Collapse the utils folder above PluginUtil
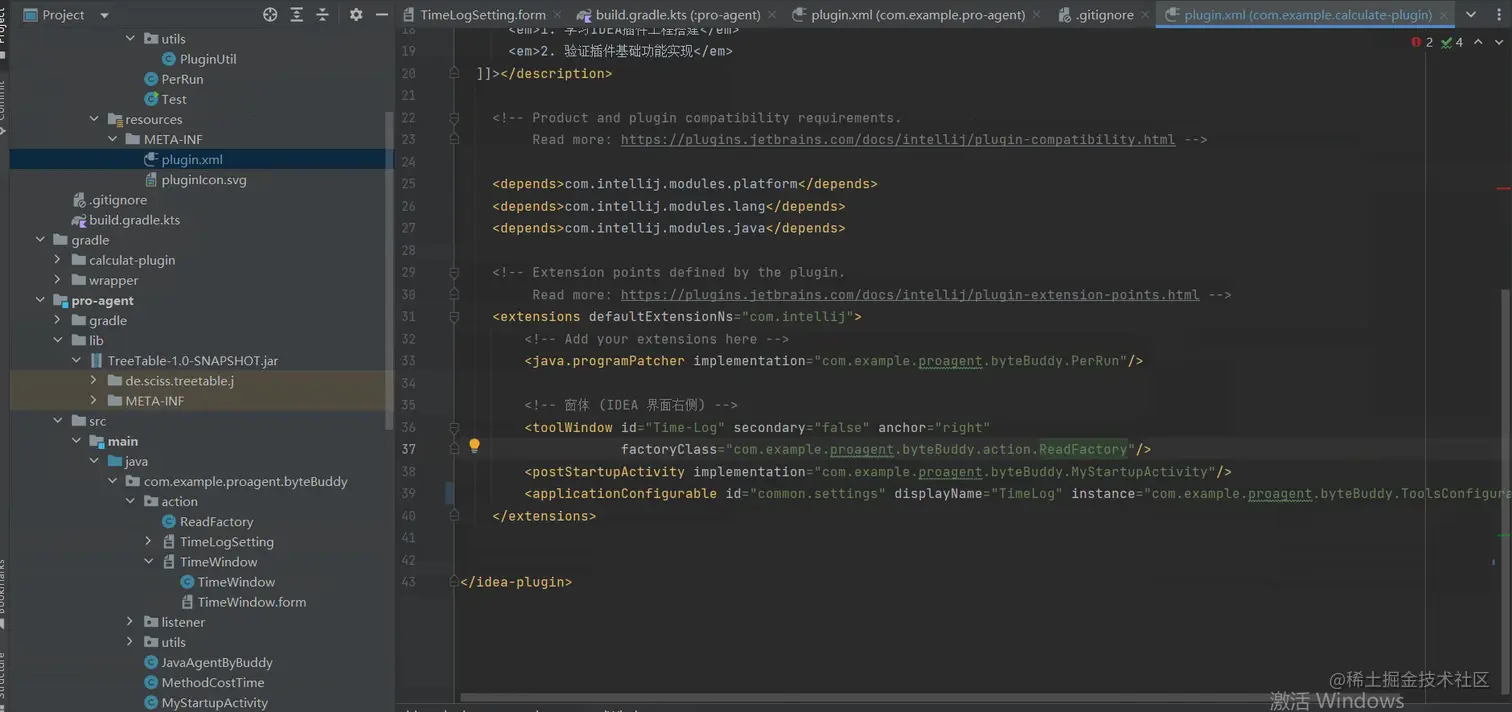The image size is (1512, 712). point(131,39)
